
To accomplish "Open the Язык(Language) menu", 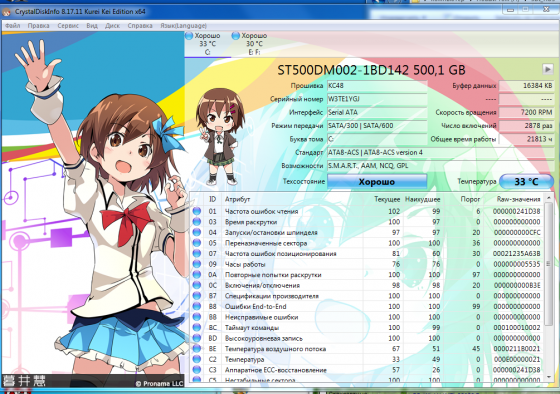I will [184, 26].
